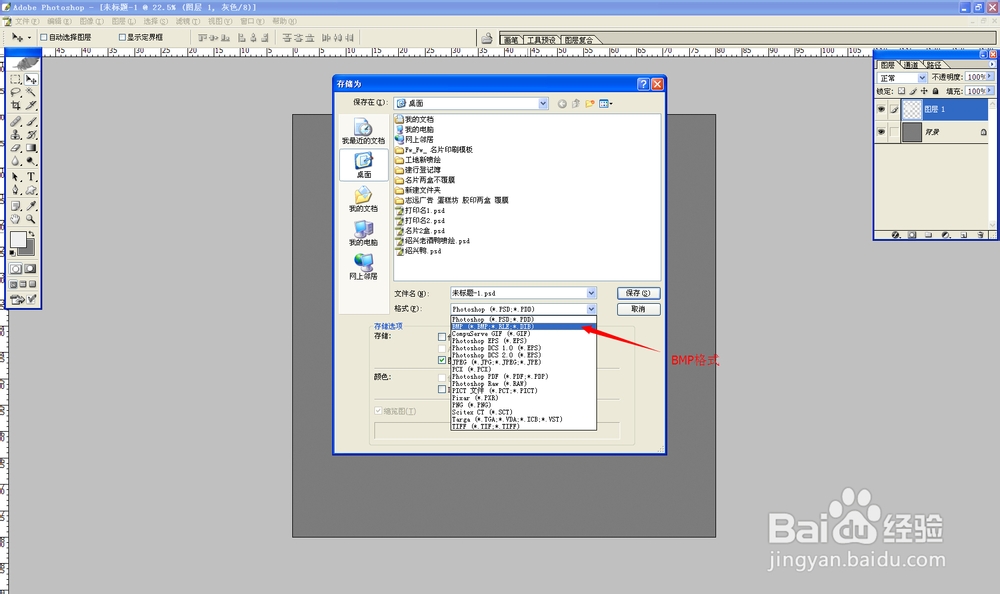Screen dimensions: 1000x594
Task: Select the Custom Shape tool
Action: [31, 190]
